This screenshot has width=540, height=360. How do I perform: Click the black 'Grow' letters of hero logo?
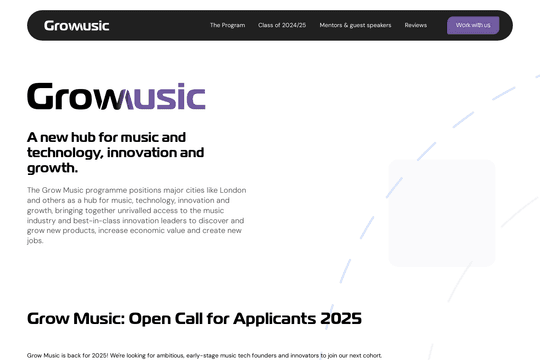tap(65, 96)
